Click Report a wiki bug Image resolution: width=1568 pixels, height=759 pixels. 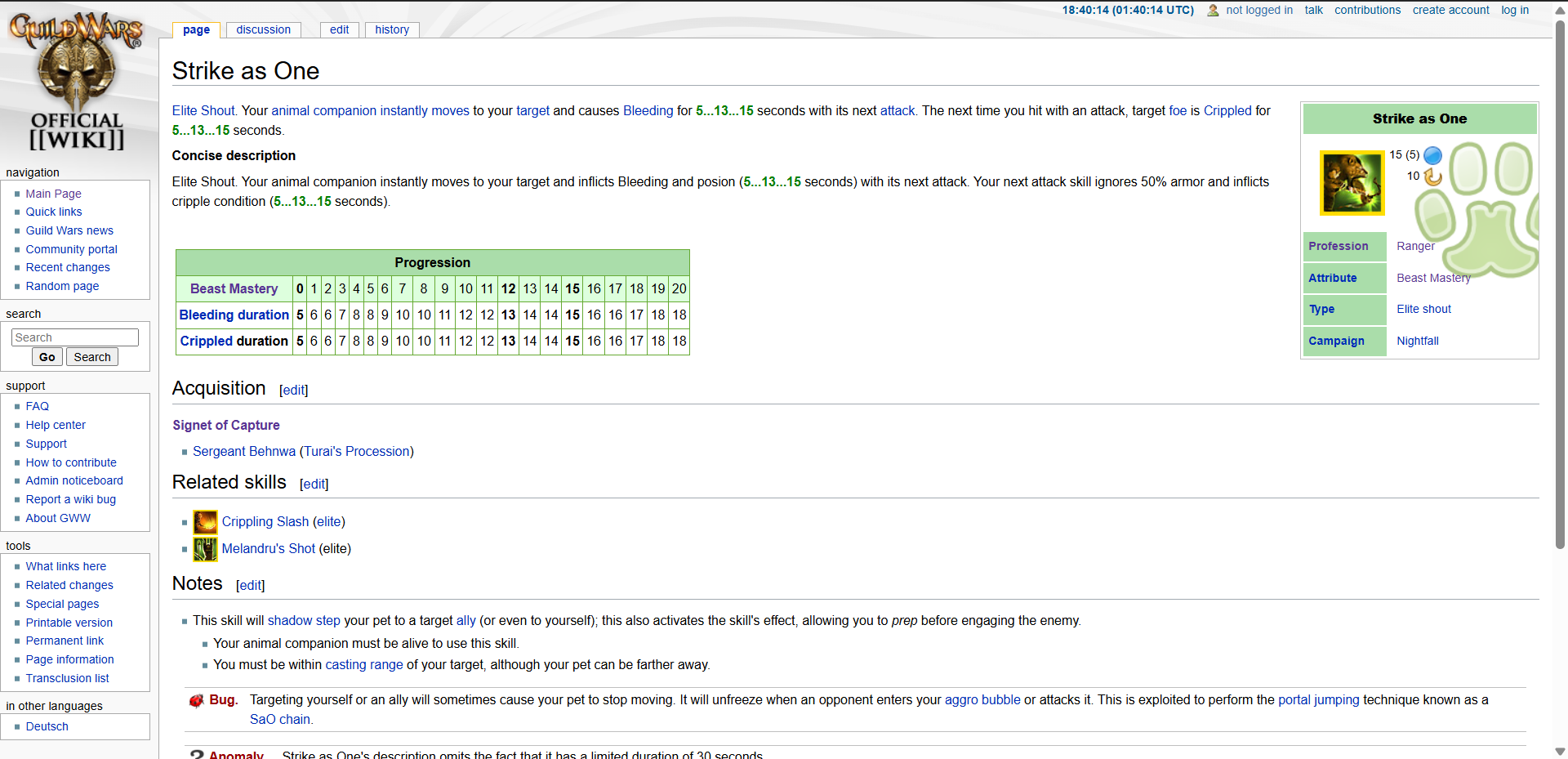(x=71, y=499)
